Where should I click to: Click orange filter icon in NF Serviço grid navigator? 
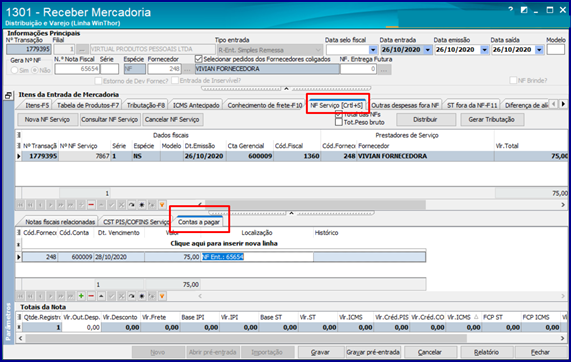162,205
